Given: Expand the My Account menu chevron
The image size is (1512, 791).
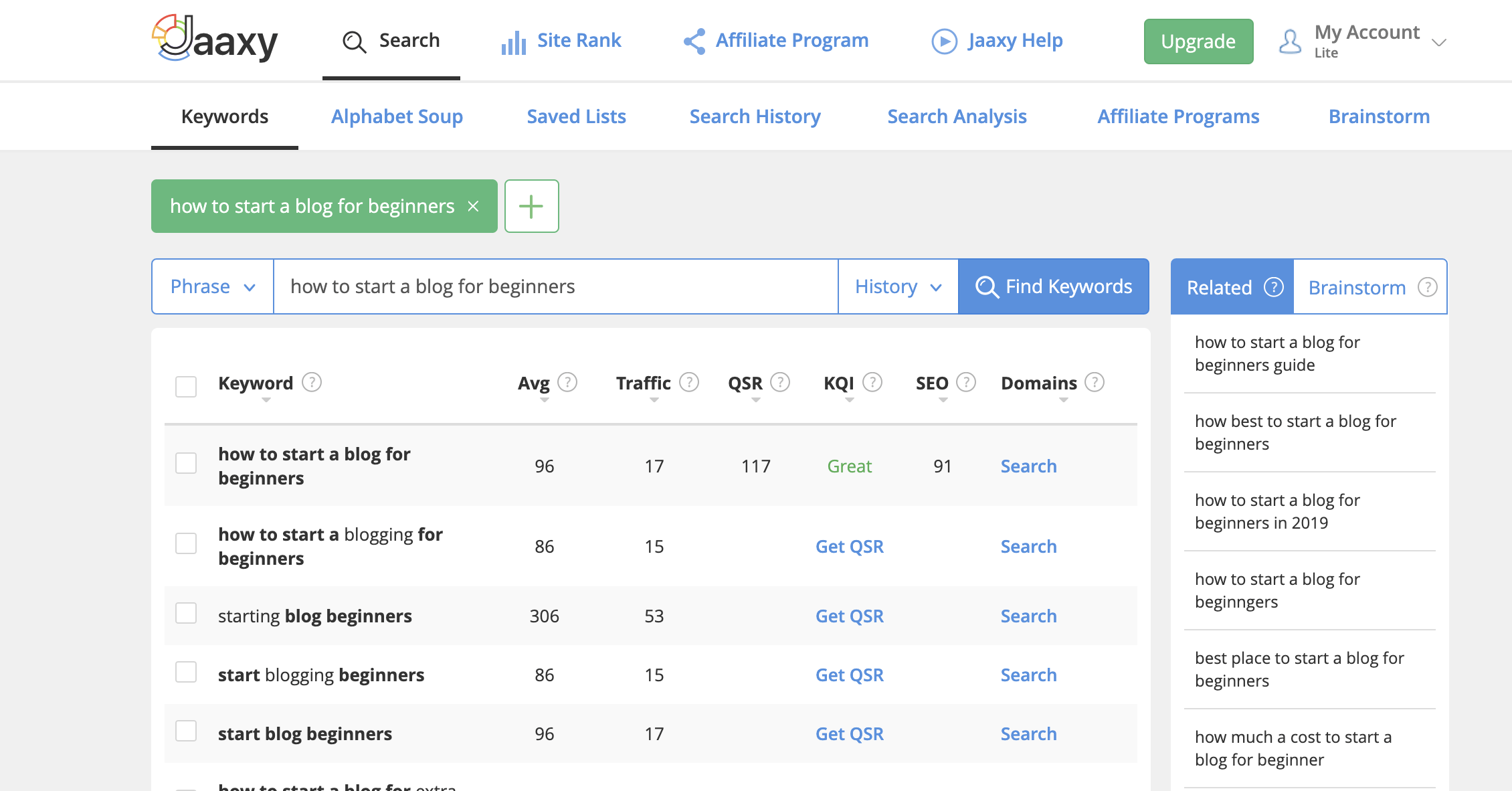Looking at the screenshot, I should 1439,42.
